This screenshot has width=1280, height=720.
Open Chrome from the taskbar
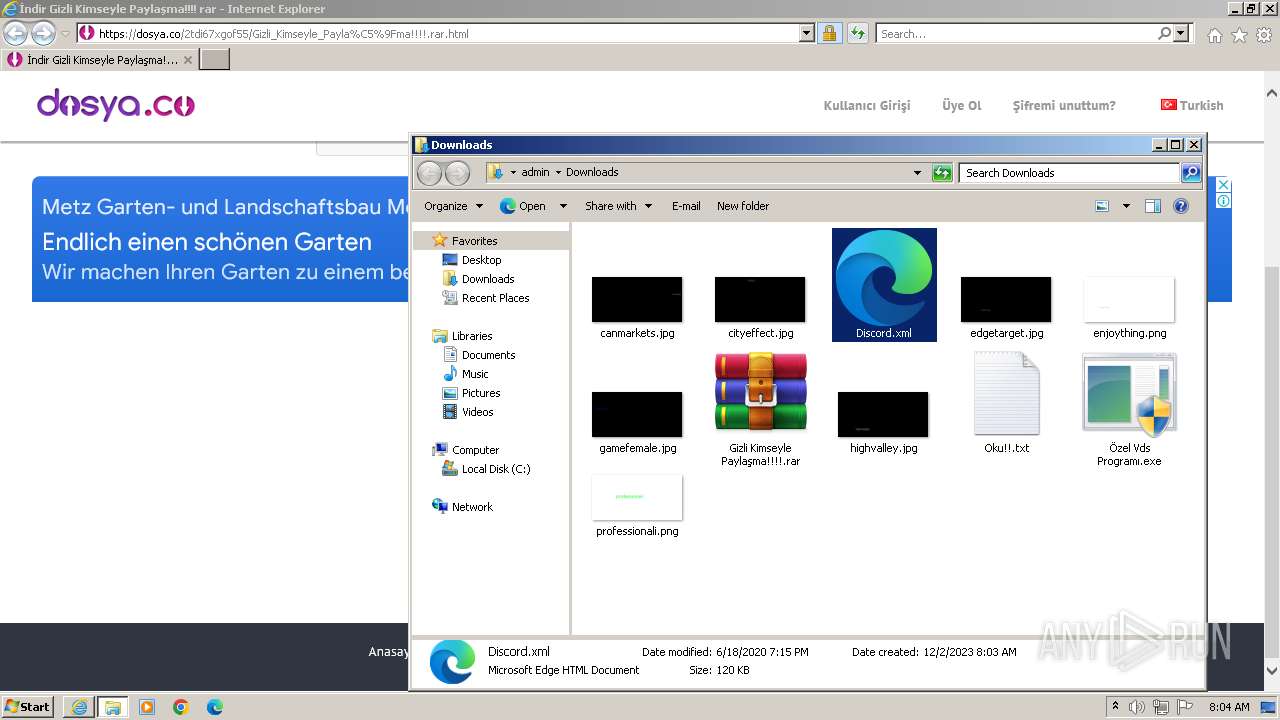(180, 707)
